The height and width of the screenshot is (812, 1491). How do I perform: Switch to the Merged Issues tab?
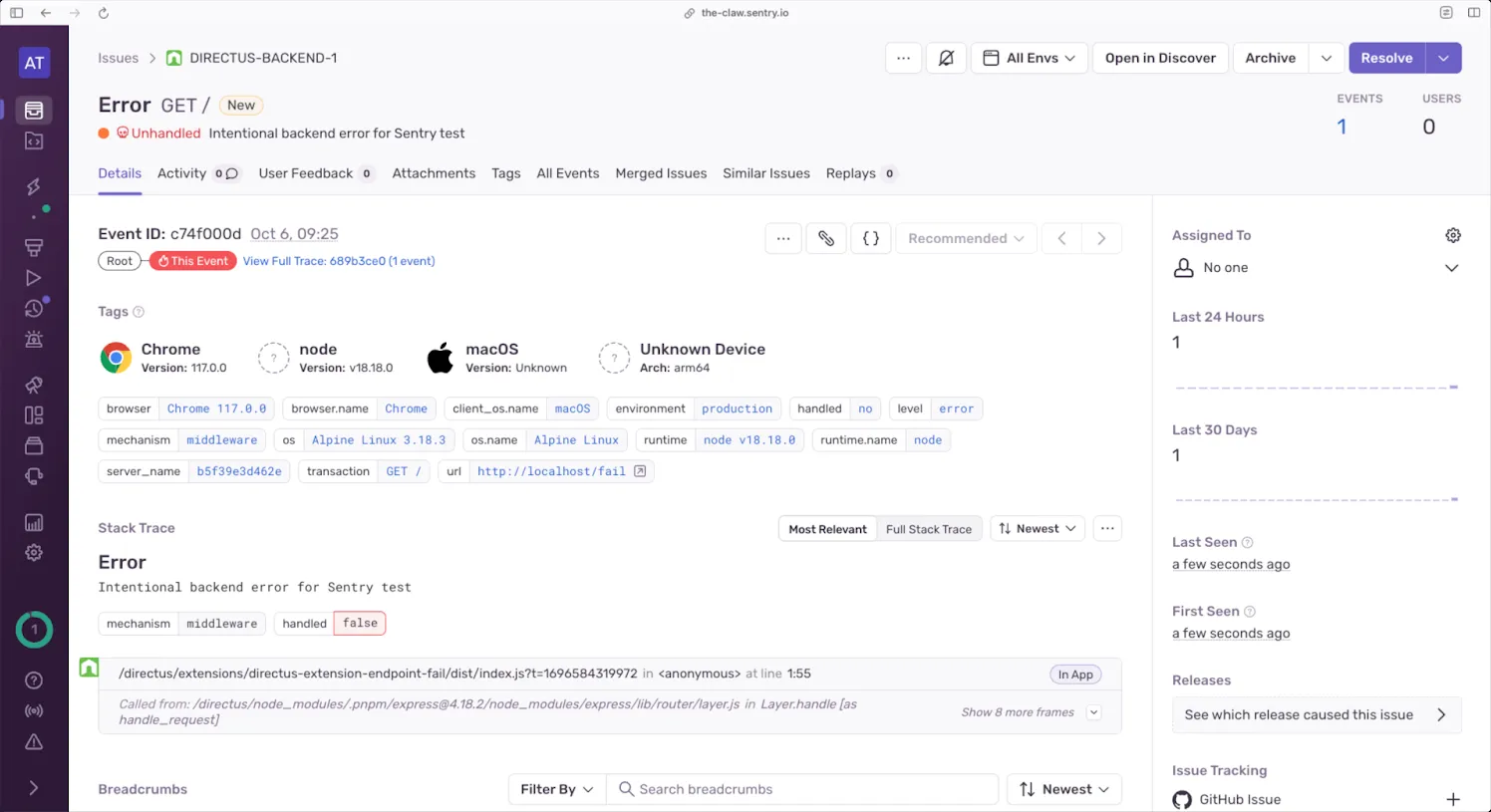[x=661, y=173]
